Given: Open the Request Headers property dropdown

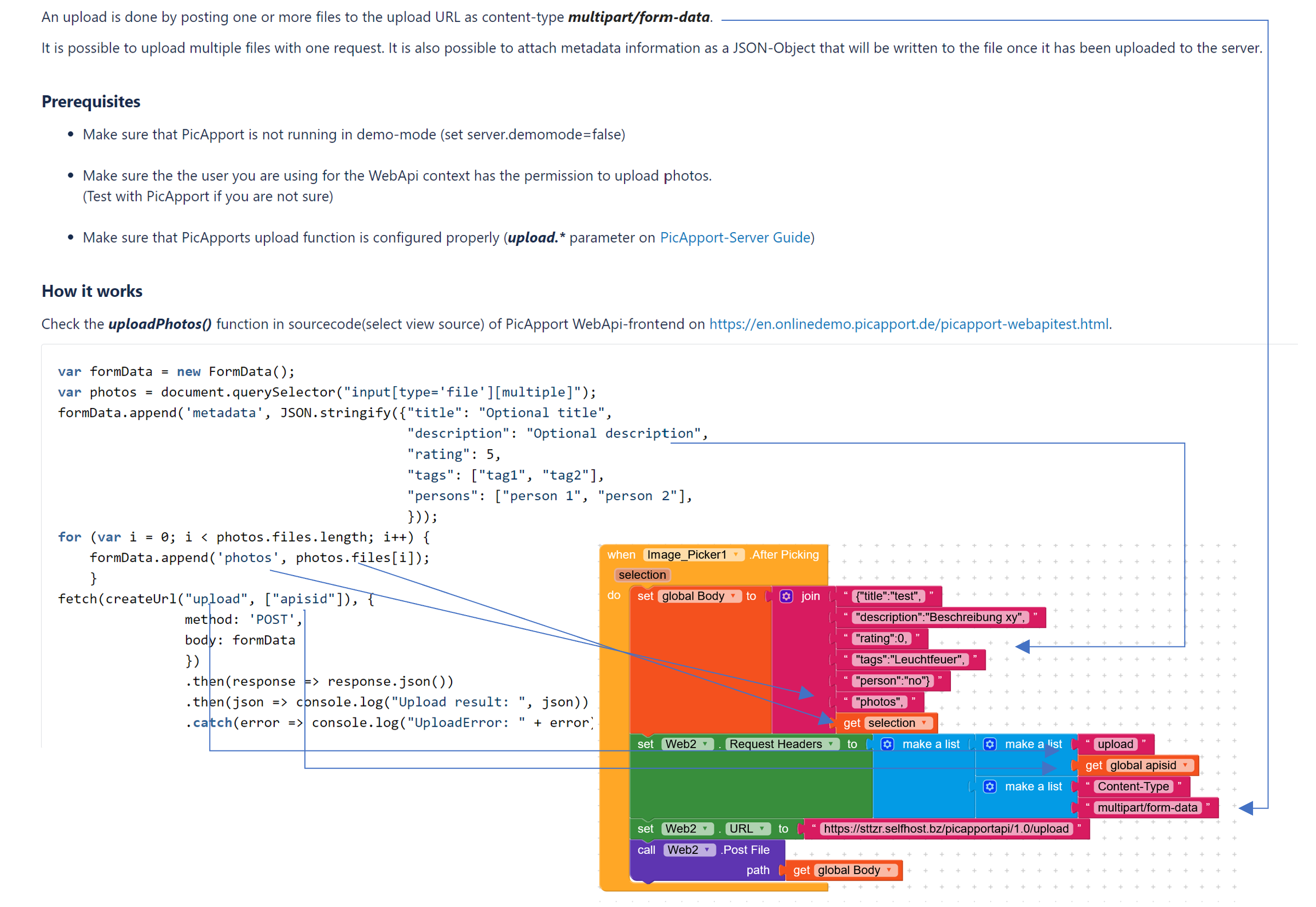Looking at the screenshot, I should (830, 744).
